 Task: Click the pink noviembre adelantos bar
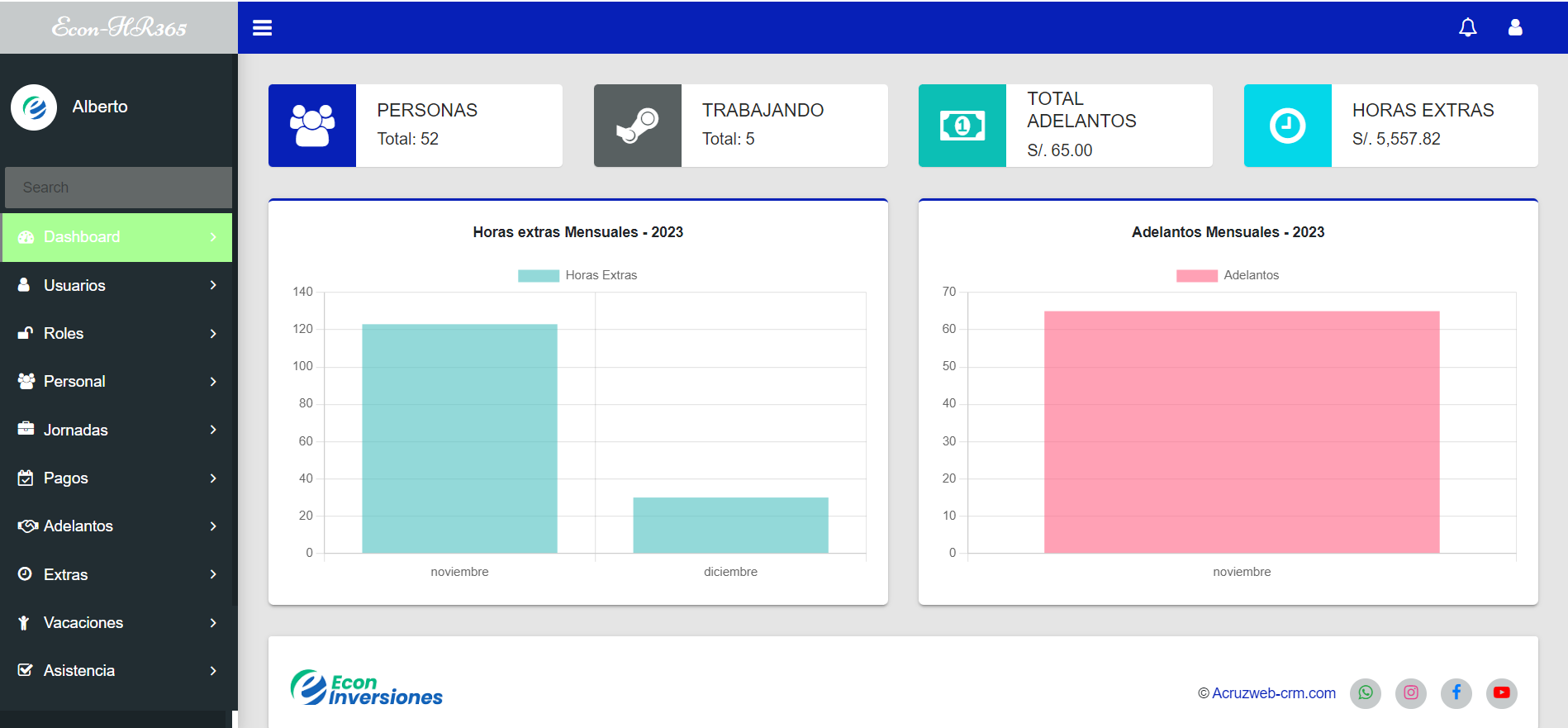pos(1242,432)
